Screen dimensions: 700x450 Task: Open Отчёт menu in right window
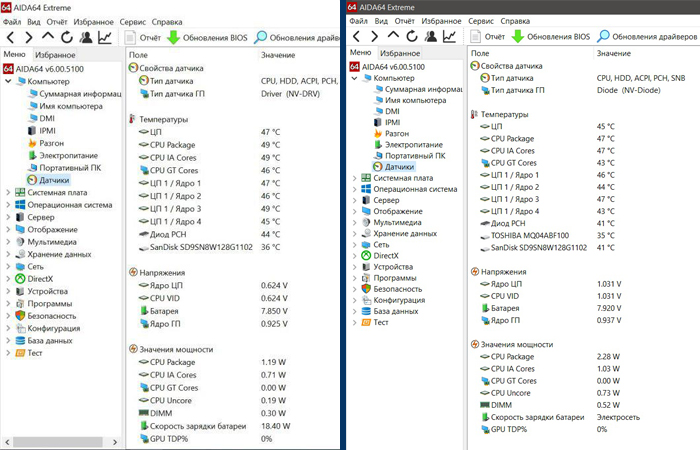click(404, 21)
